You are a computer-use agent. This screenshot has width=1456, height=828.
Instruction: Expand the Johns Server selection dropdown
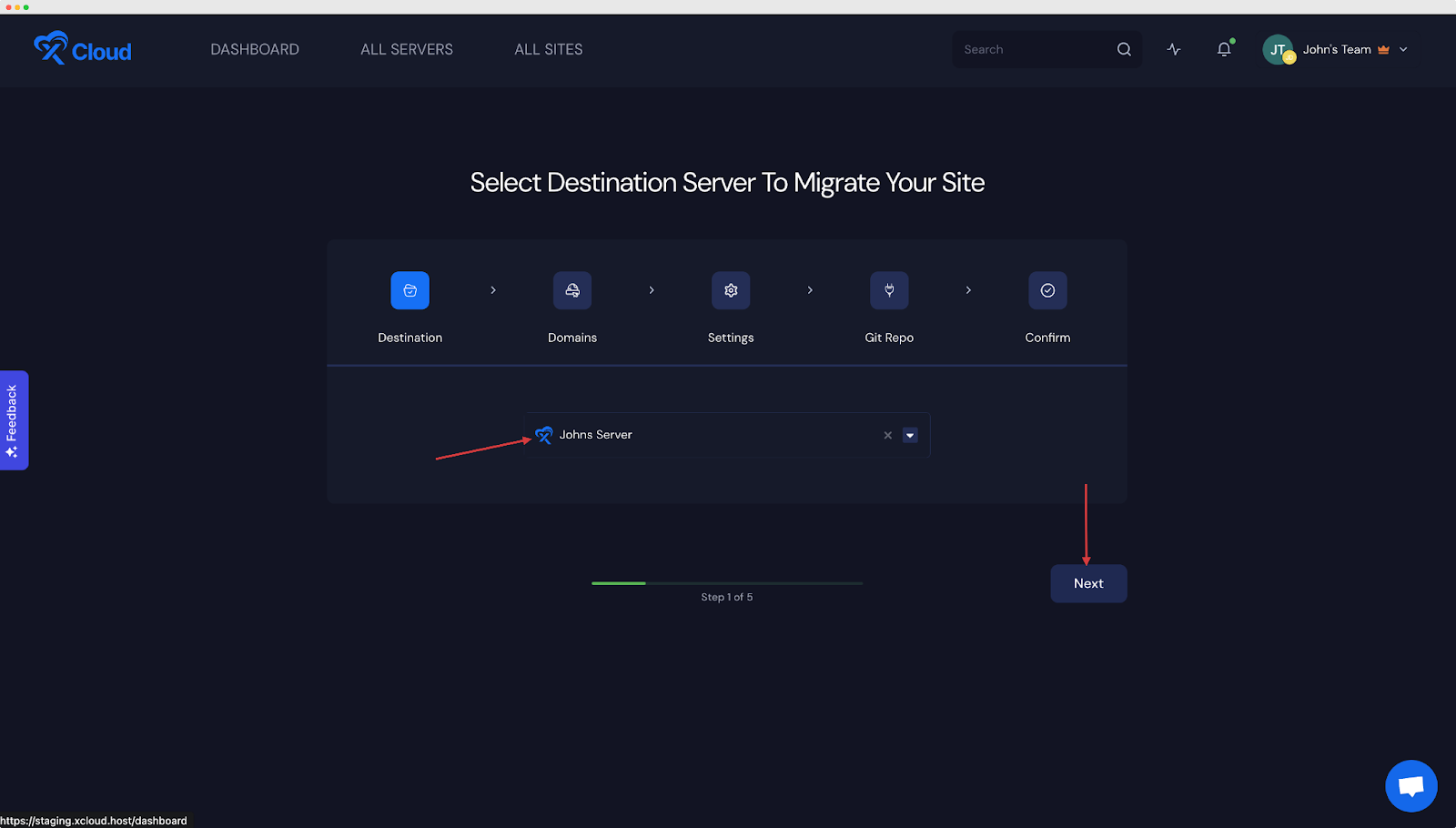(909, 435)
